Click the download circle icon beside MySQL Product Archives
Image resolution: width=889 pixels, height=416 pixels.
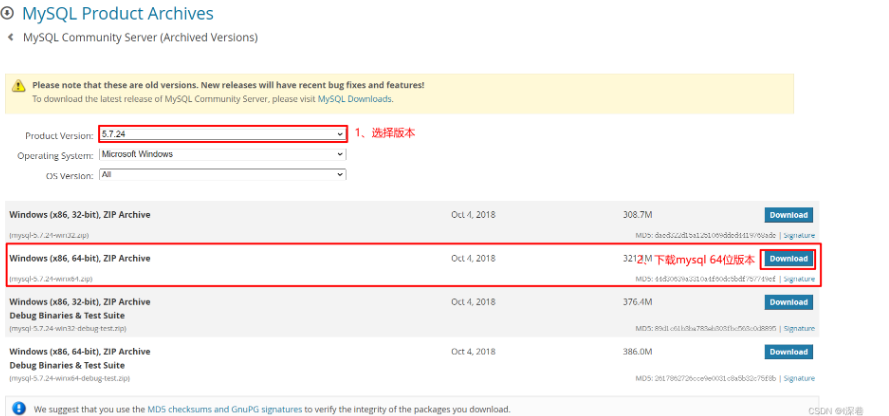click(x=7, y=13)
